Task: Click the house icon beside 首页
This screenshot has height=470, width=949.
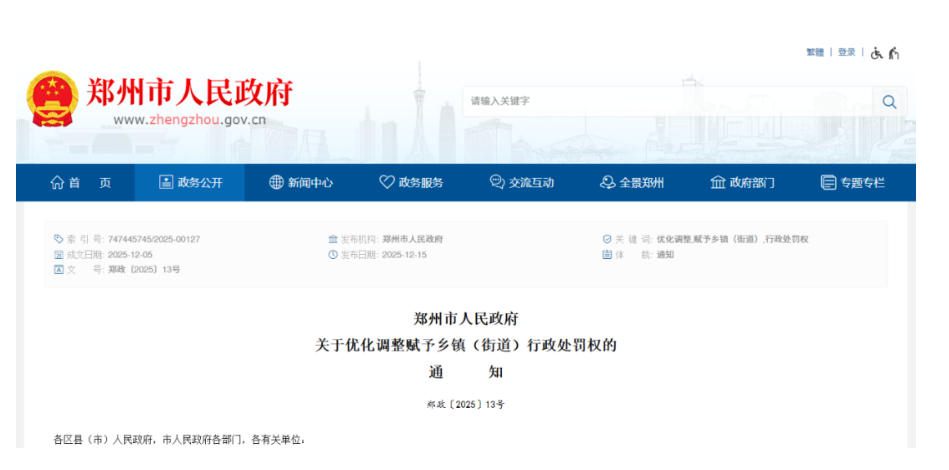Action: tap(57, 182)
